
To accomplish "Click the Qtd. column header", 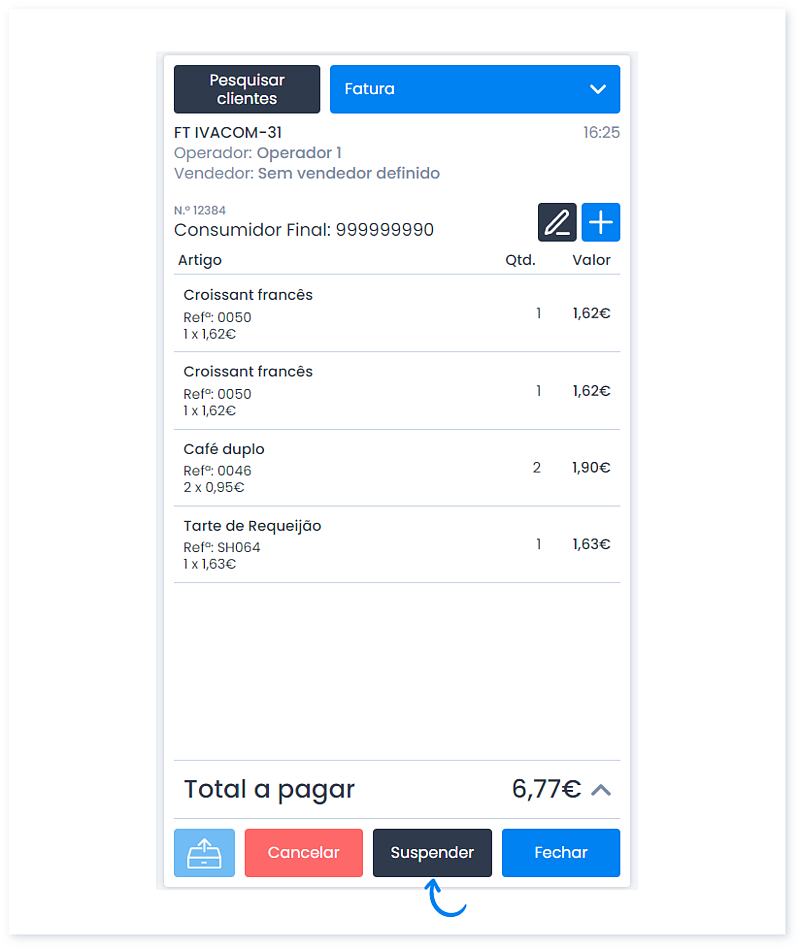I will [520, 260].
